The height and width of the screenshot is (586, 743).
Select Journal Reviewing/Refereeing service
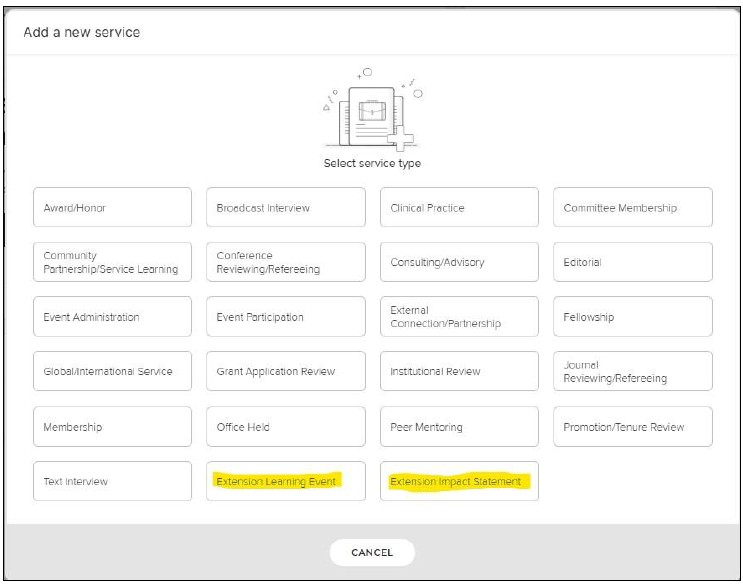coord(632,371)
